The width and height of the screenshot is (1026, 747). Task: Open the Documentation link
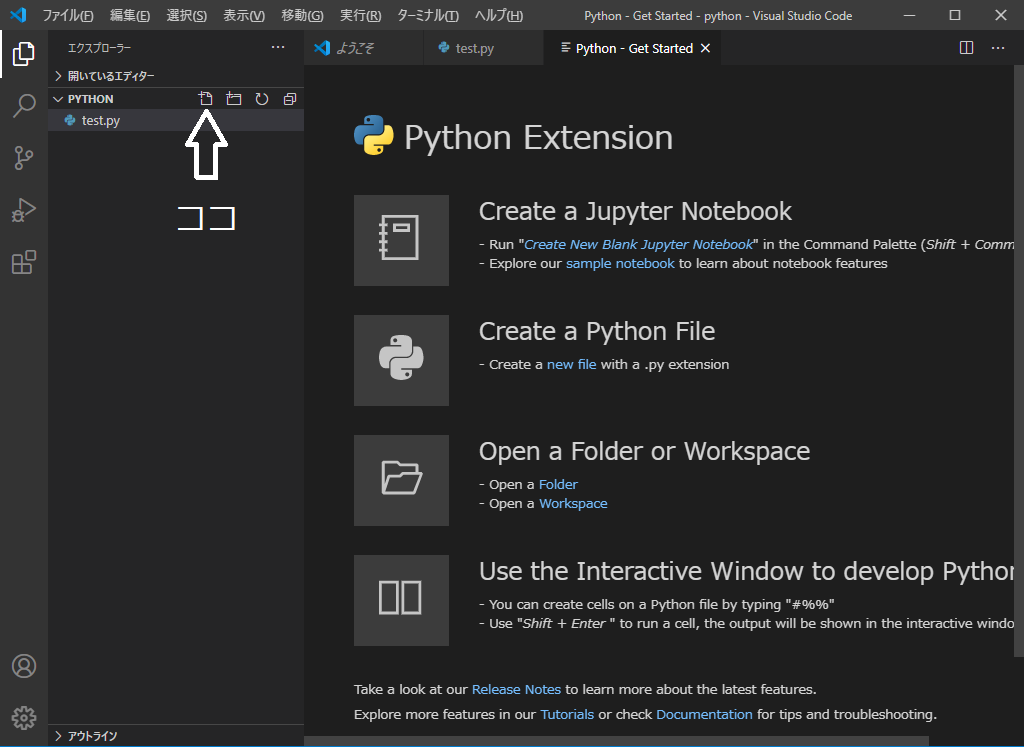pos(704,714)
